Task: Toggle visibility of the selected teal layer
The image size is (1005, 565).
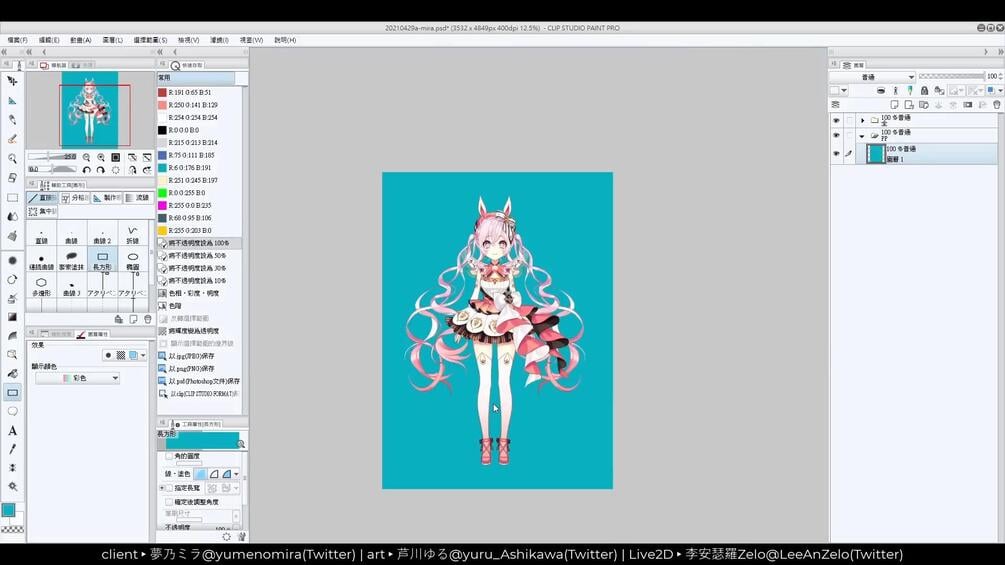Action: coord(836,154)
